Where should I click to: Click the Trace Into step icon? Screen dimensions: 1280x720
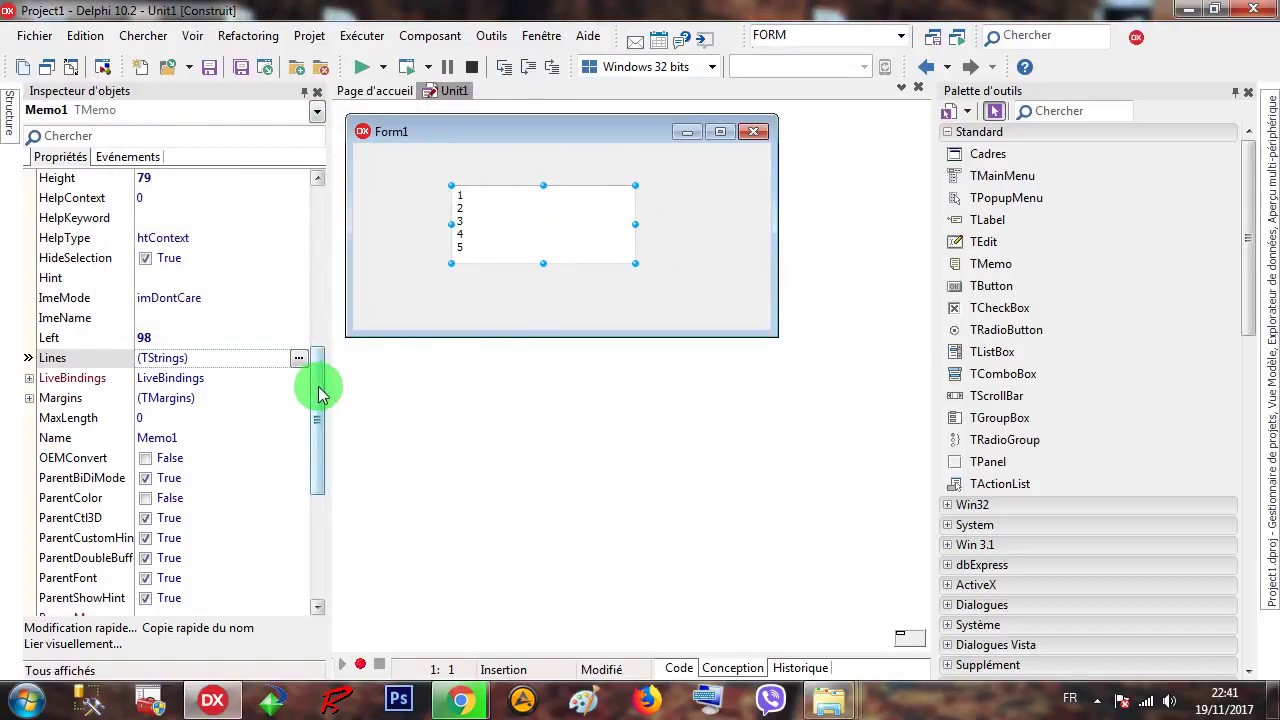click(504, 67)
